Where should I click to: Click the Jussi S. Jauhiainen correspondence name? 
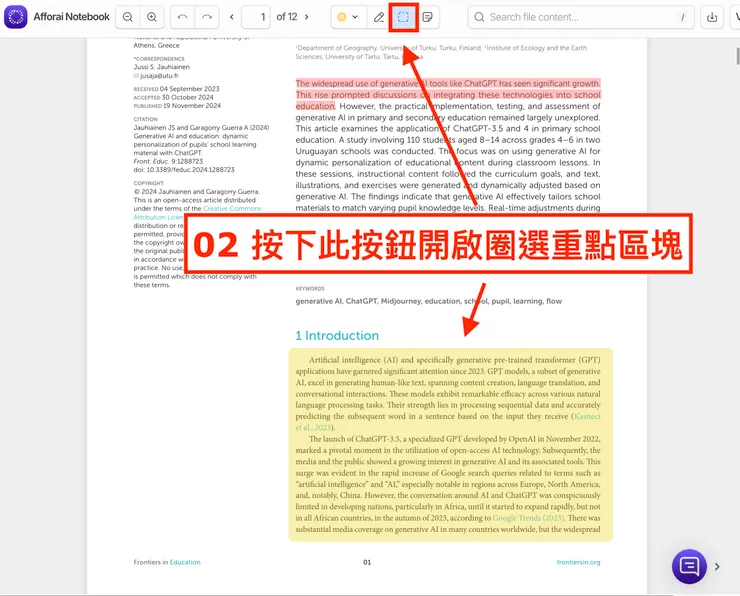tap(161, 67)
